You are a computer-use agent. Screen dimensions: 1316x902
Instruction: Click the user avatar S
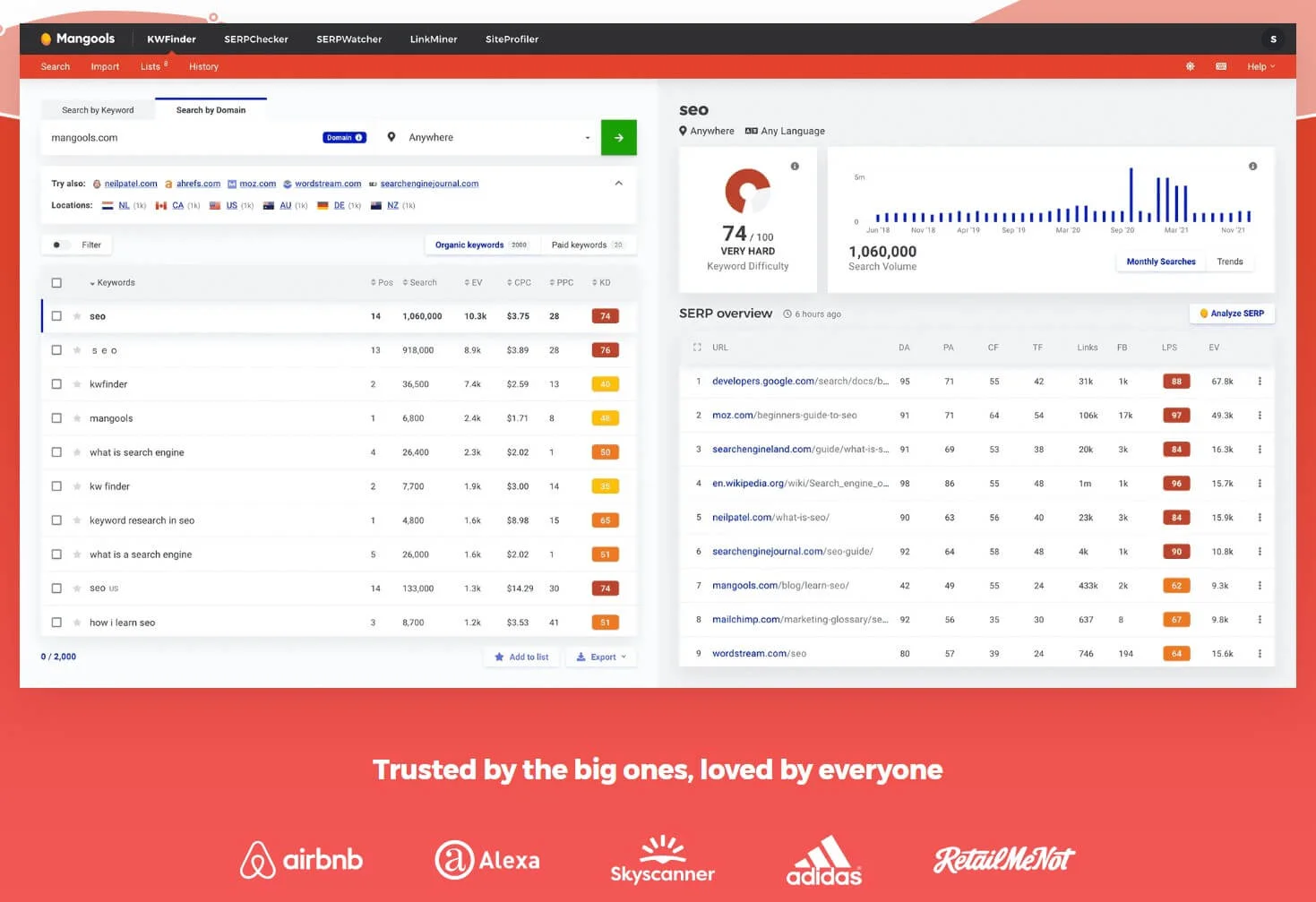tap(1273, 39)
